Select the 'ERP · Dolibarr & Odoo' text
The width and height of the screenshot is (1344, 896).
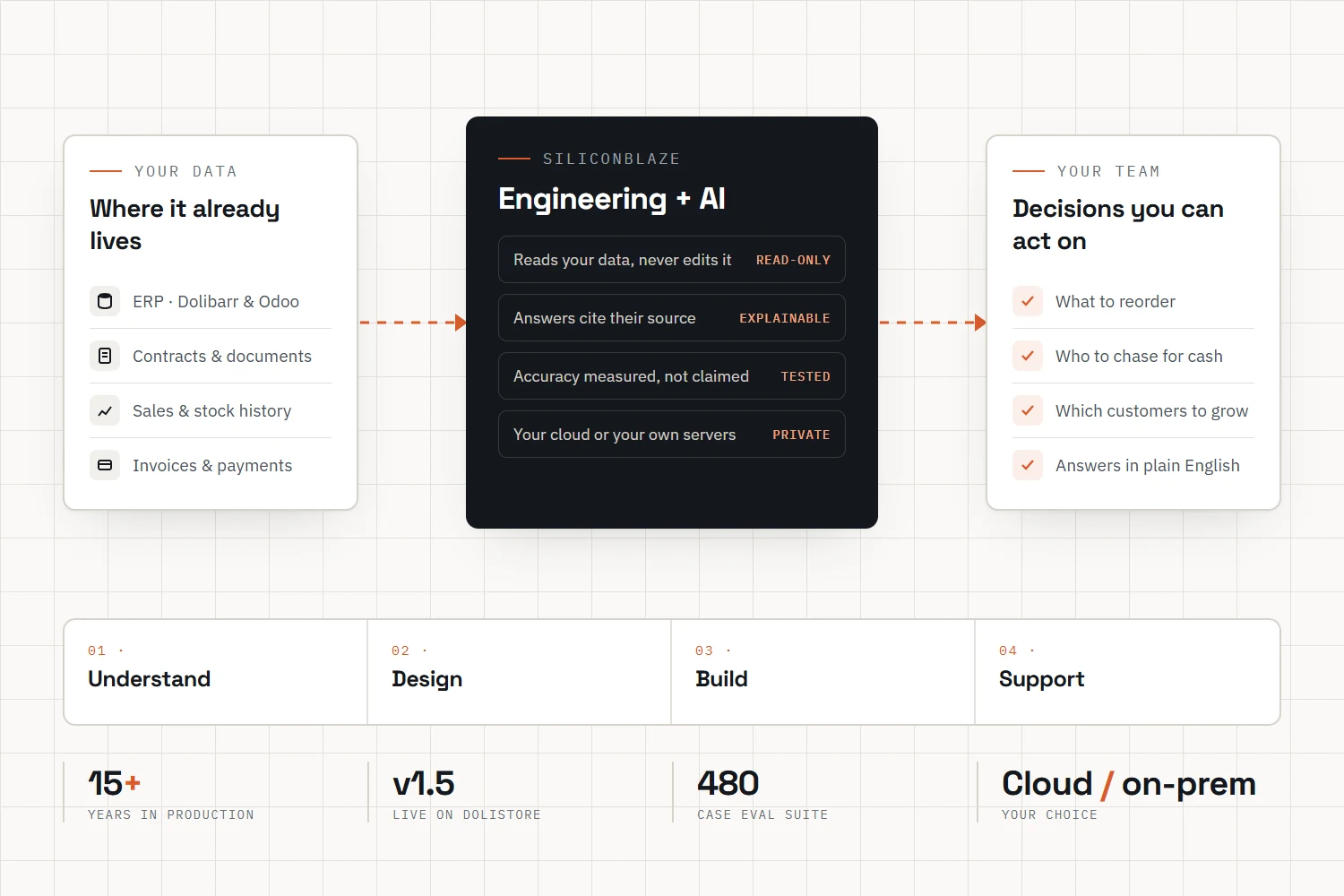216,302
